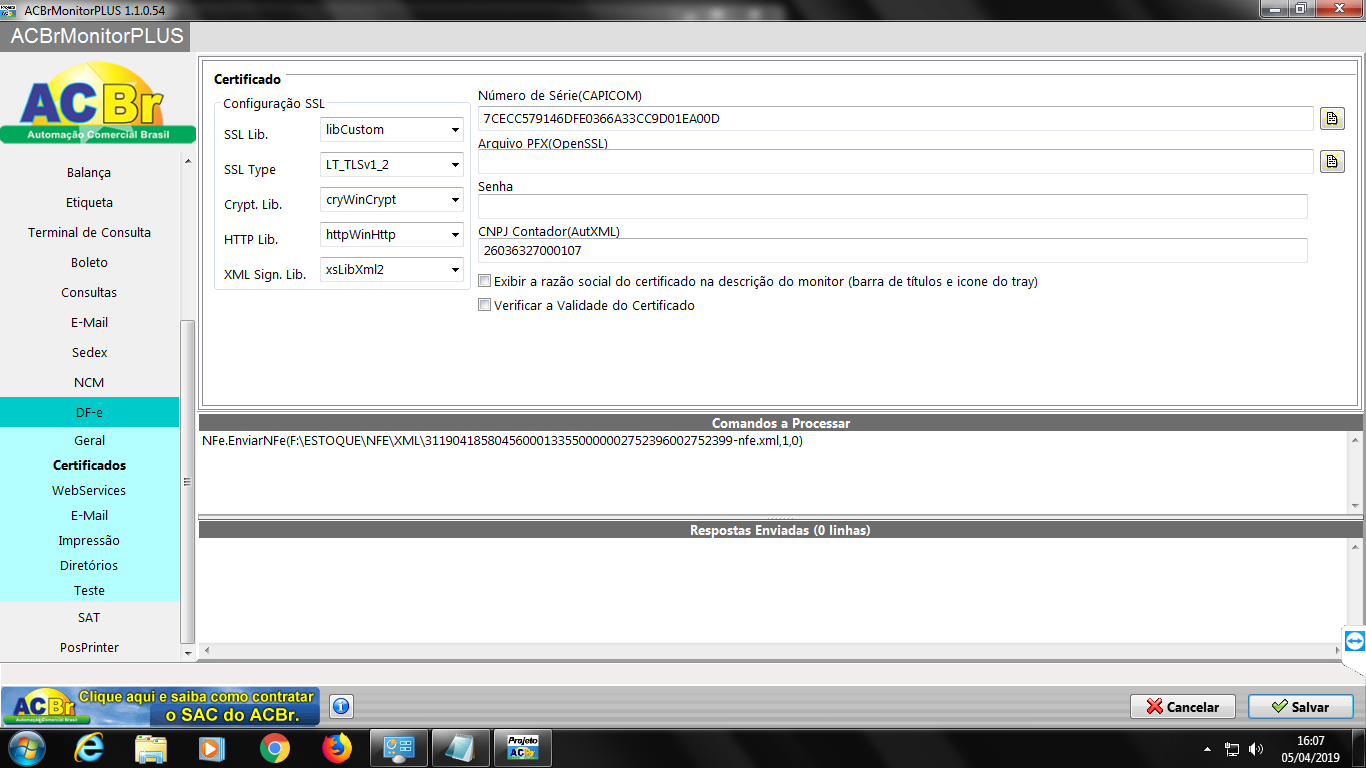
Task: Click the TeamViewer side panel icon
Action: [1354, 641]
